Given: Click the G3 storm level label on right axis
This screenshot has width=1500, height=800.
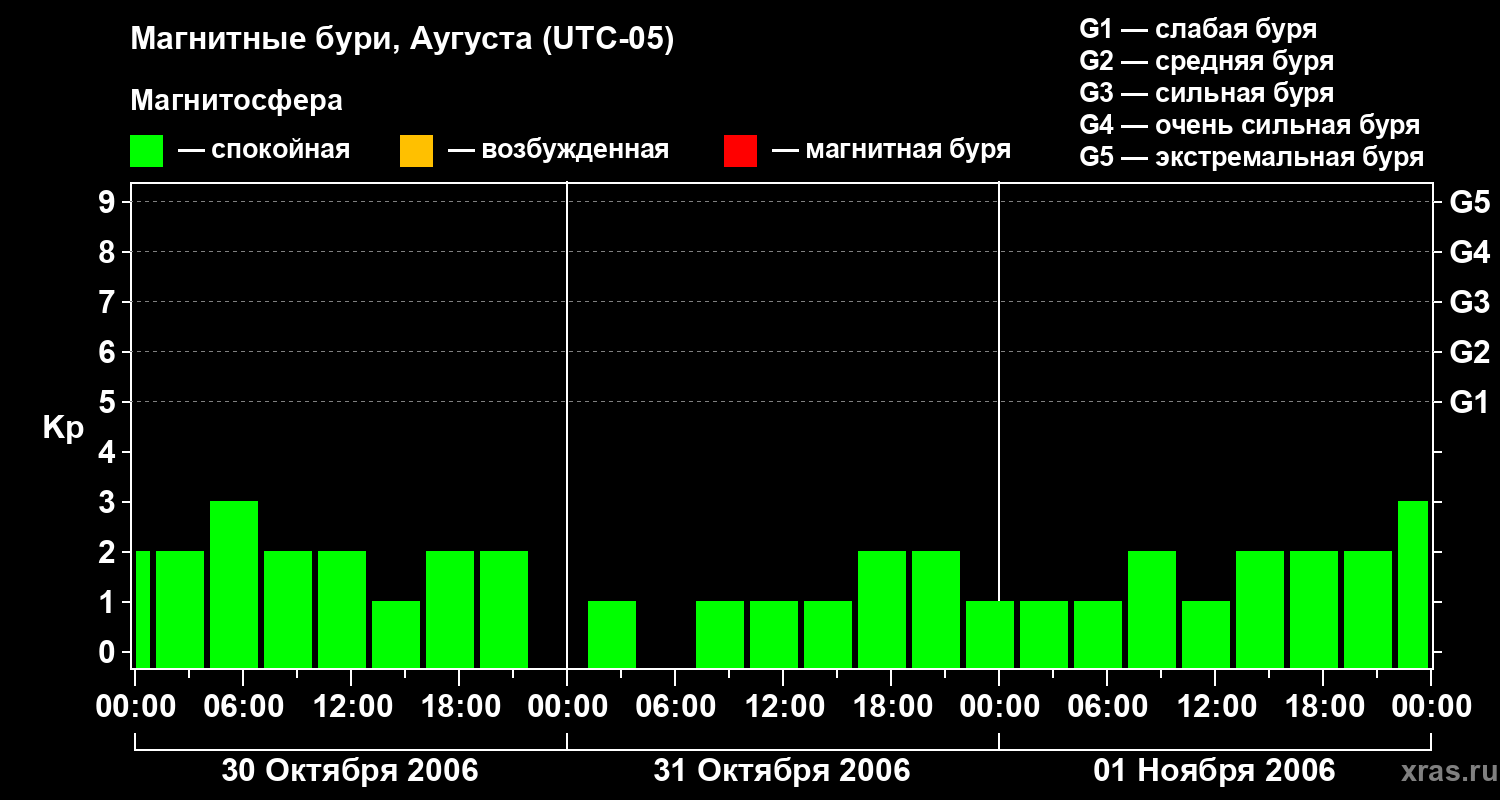Looking at the screenshot, I should tap(1469, 302).
